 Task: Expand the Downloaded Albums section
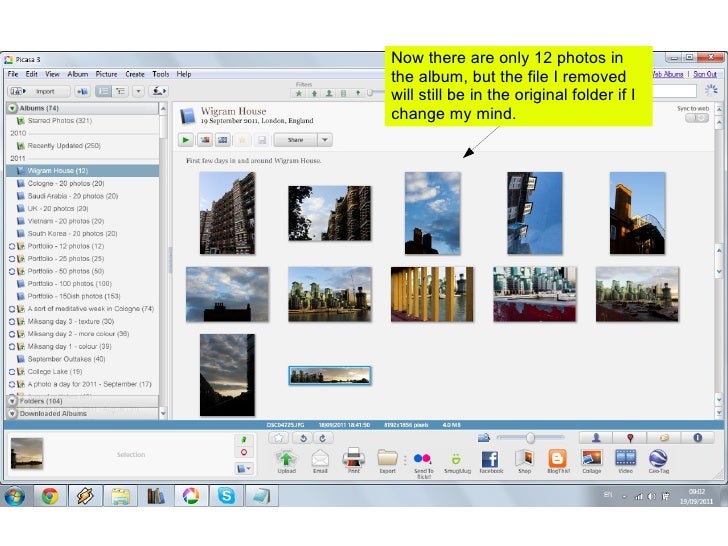pyautogui.click(x=12, y=413)
